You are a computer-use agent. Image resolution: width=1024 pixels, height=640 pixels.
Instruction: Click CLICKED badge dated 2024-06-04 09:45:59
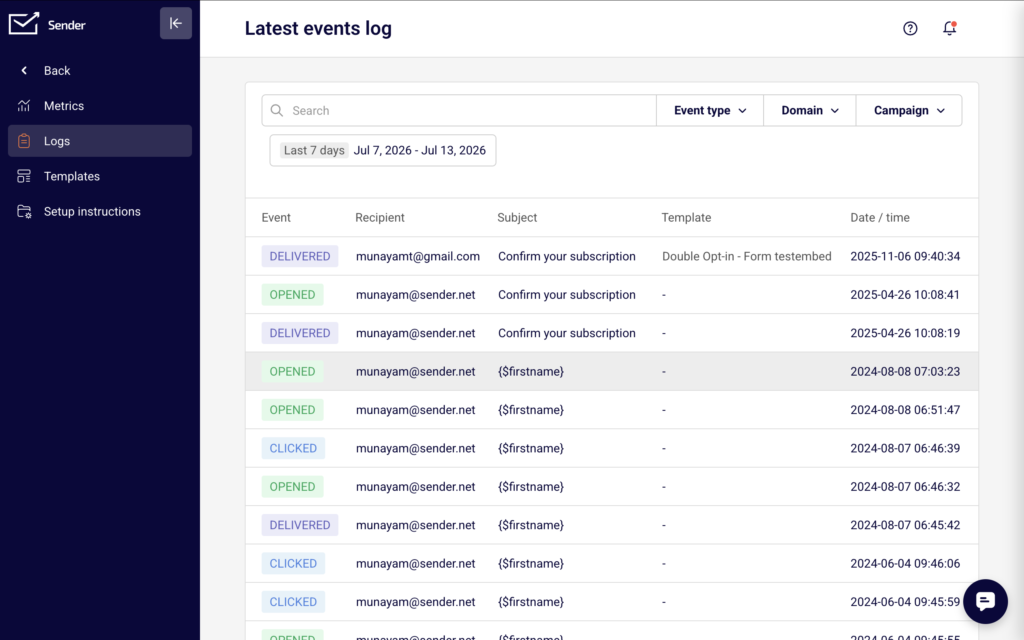tap(293, 602)
